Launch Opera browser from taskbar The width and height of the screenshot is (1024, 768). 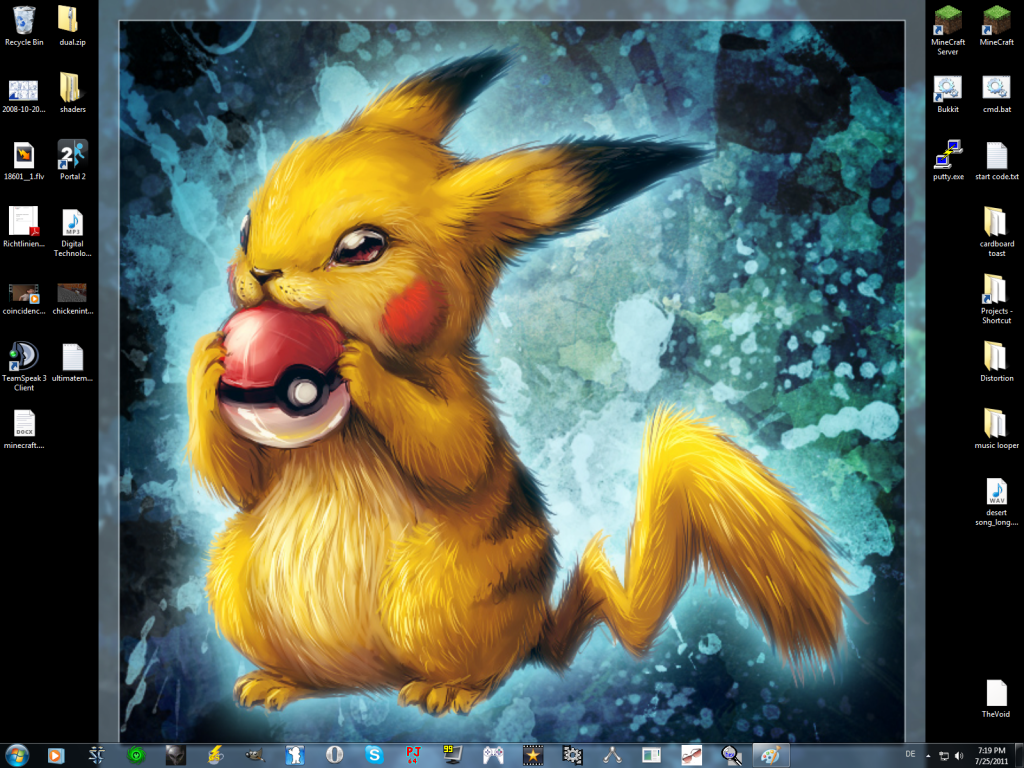click(334, 756)
